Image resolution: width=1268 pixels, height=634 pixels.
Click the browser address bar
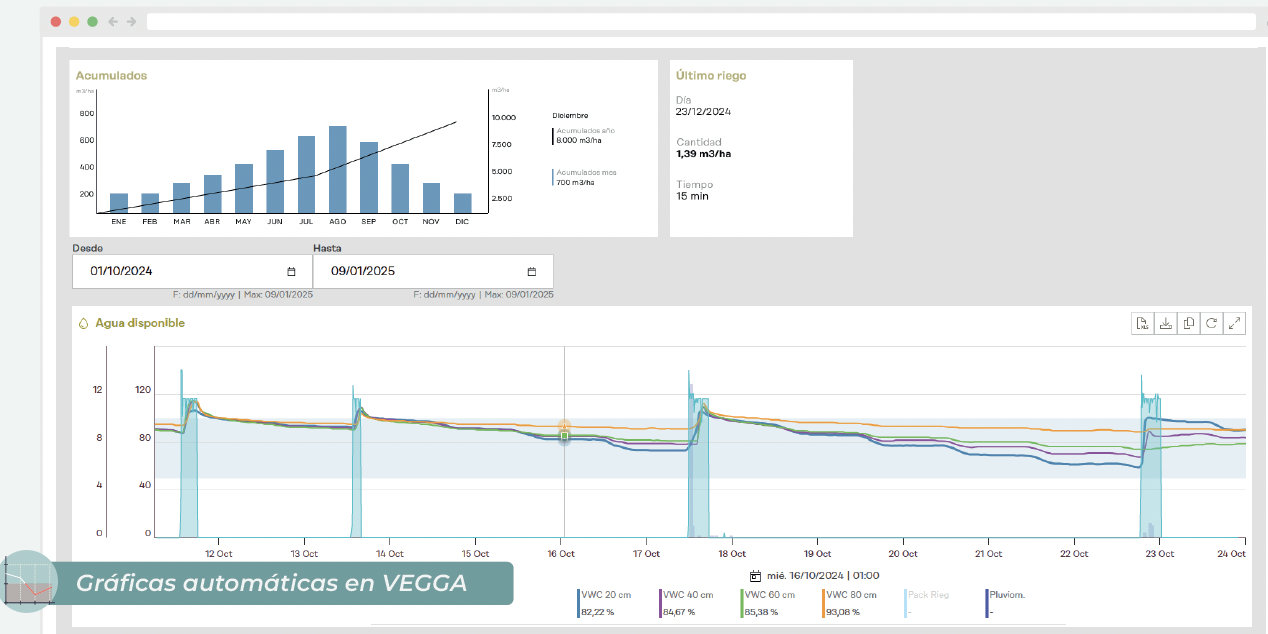pyautogui.click(x=700, y=21)
